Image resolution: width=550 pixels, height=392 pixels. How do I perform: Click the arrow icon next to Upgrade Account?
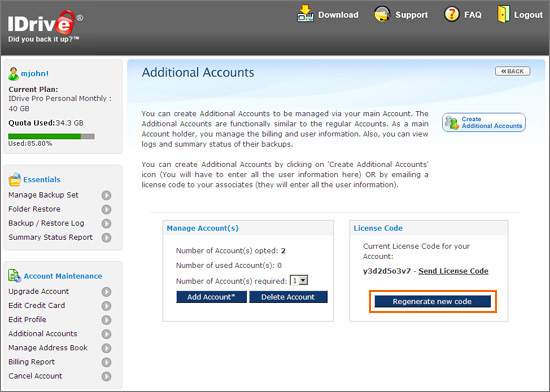click(106, 292)
